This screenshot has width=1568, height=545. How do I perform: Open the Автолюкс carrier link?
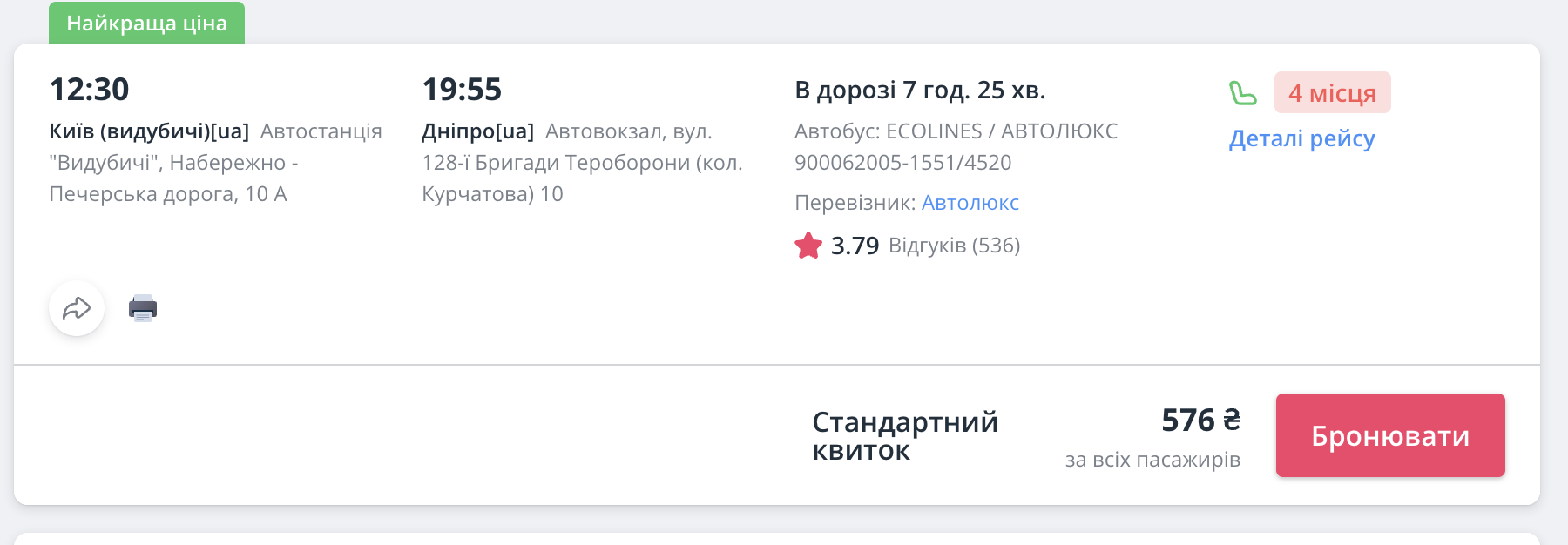pyautogui.click(x=970, y=203)
